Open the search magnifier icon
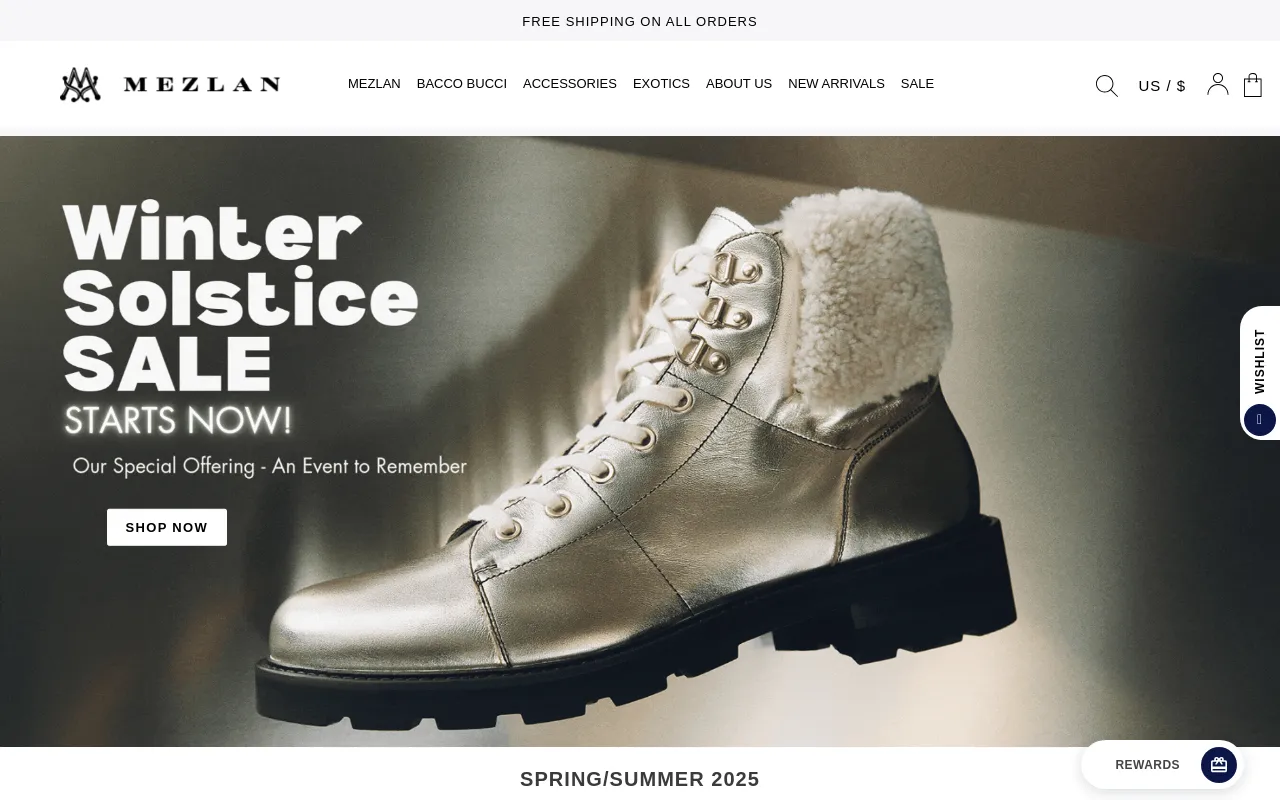 (1106, 86)
